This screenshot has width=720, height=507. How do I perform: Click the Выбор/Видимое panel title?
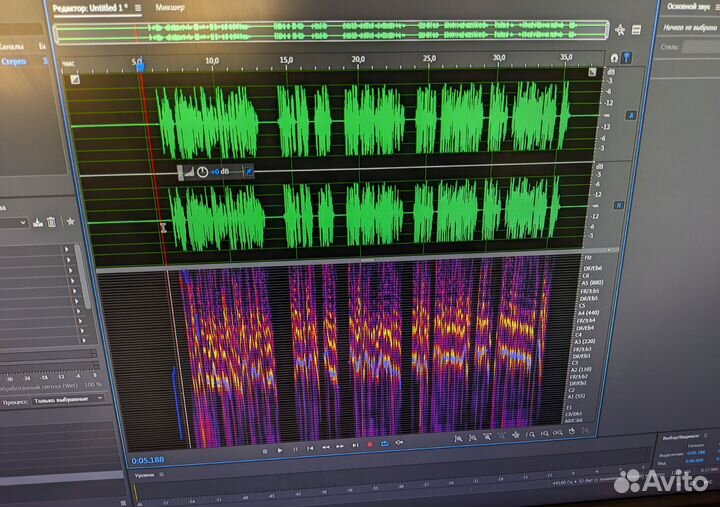click(681, 437)
